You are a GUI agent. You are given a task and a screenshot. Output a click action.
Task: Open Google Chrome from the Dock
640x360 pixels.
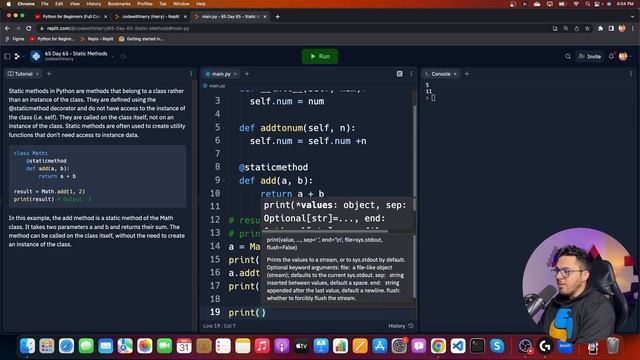point(438,346)
